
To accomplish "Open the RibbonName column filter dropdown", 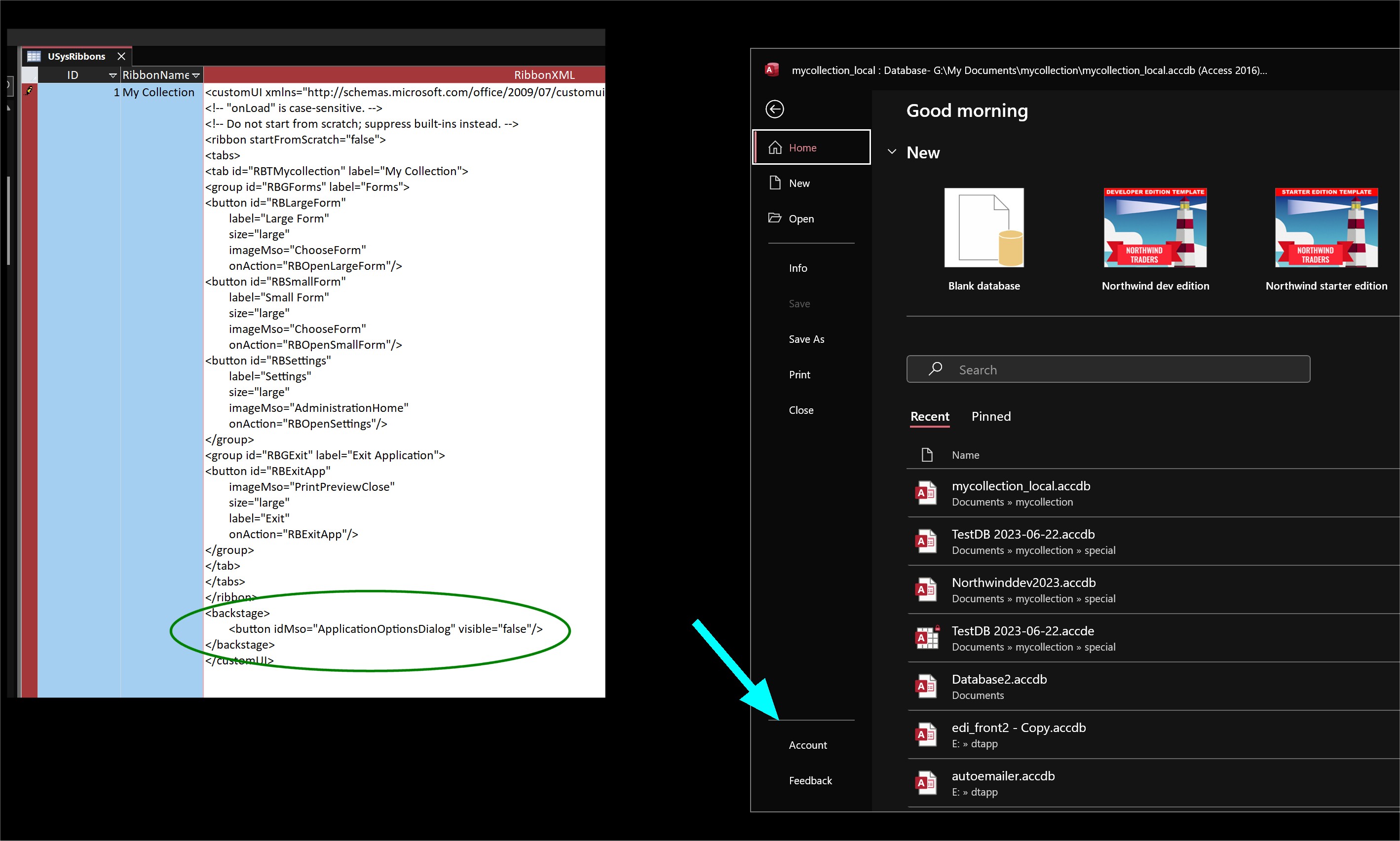I will point(196,74).
